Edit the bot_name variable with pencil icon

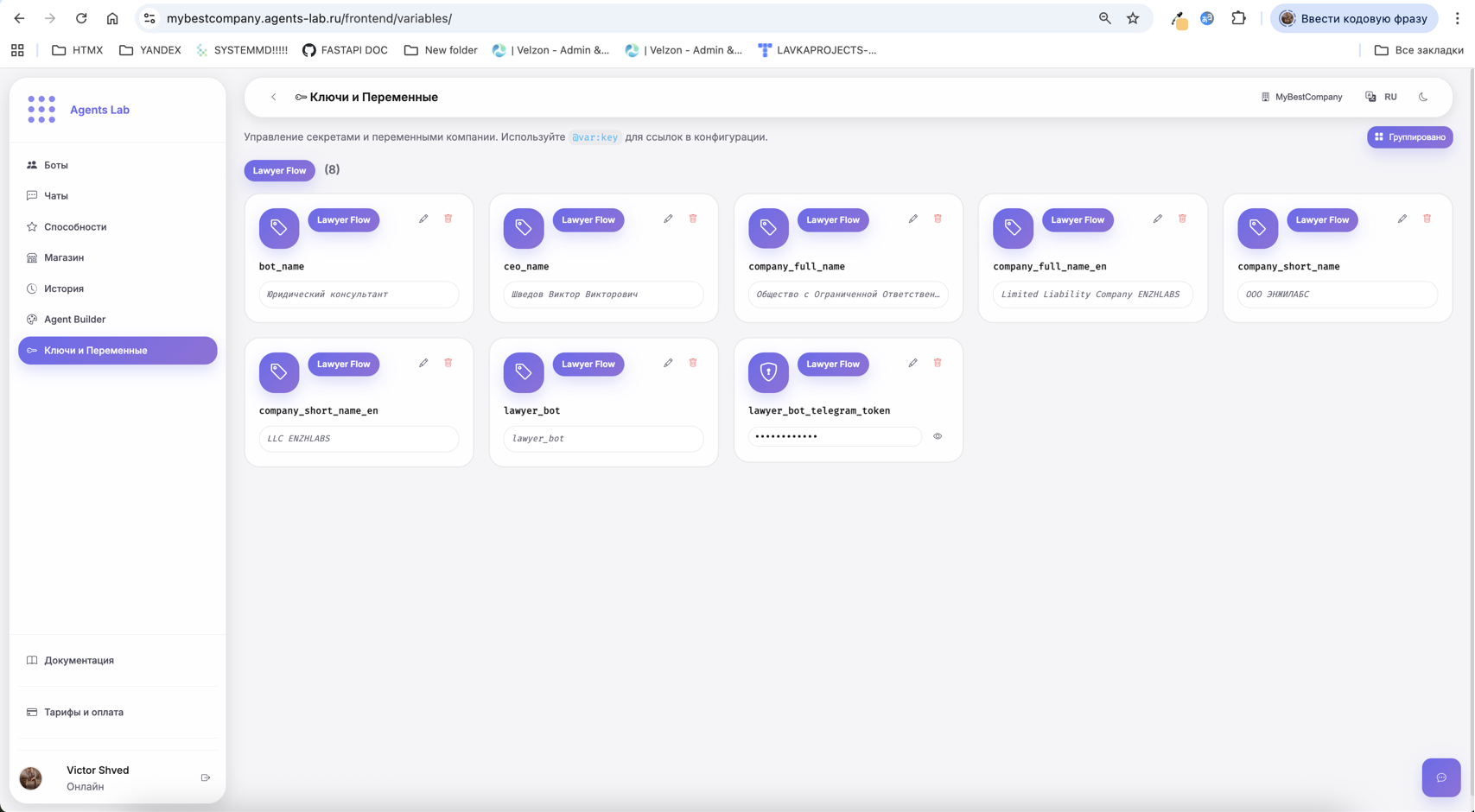click(423, 219)
